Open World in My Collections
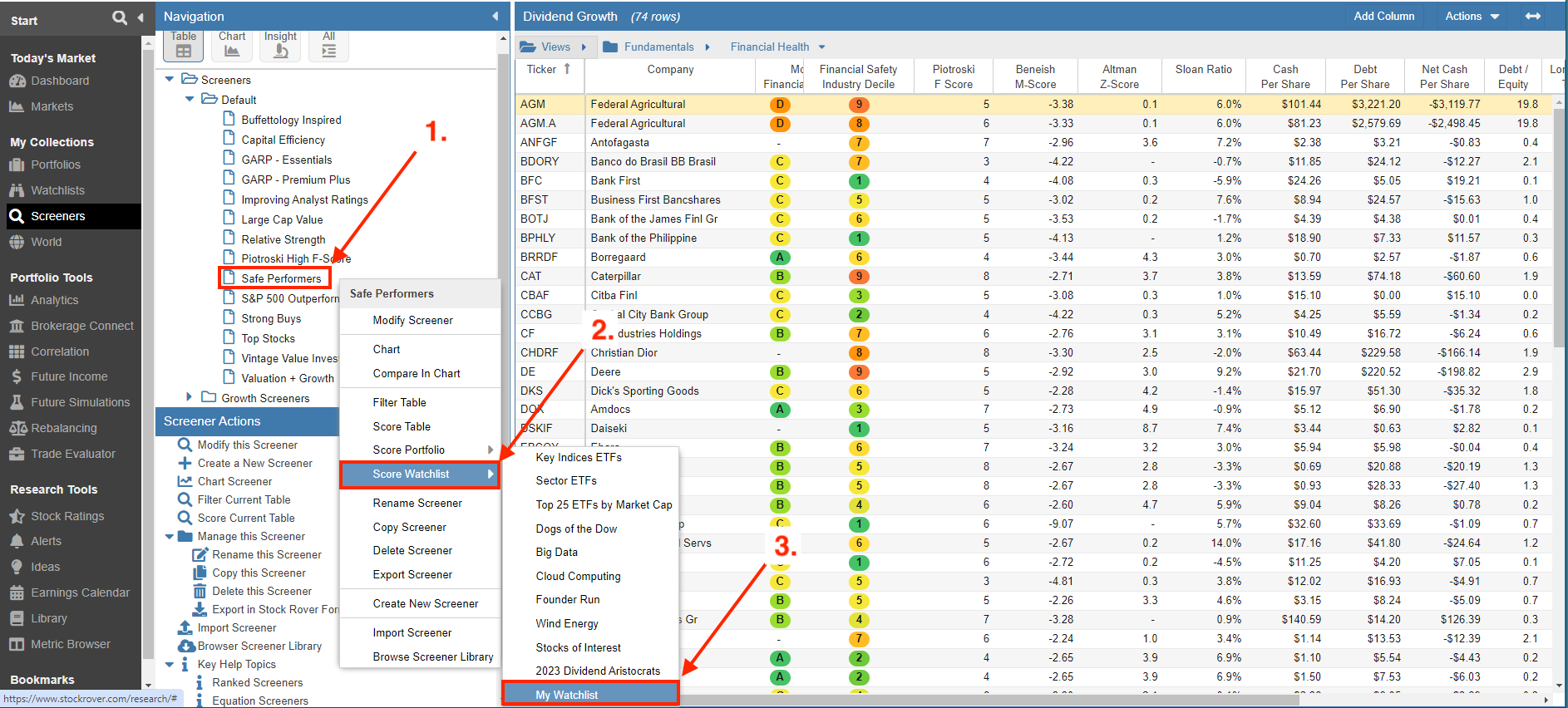 click(46, 242)
